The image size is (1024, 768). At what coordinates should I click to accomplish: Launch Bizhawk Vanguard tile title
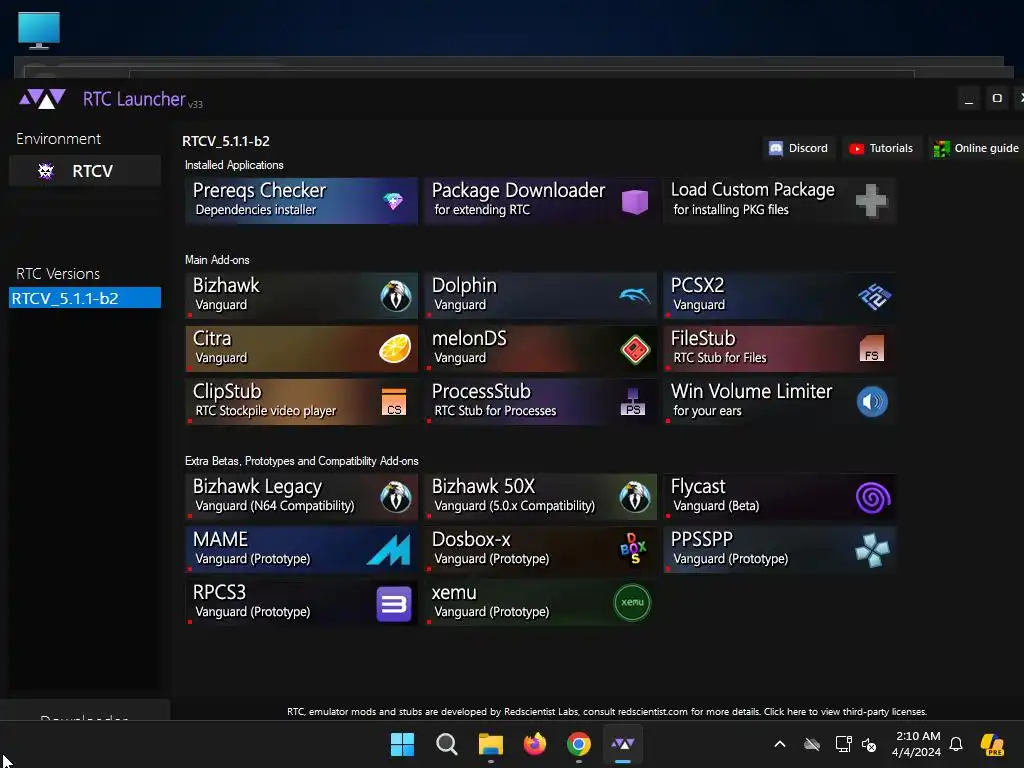tap(226, 285)
